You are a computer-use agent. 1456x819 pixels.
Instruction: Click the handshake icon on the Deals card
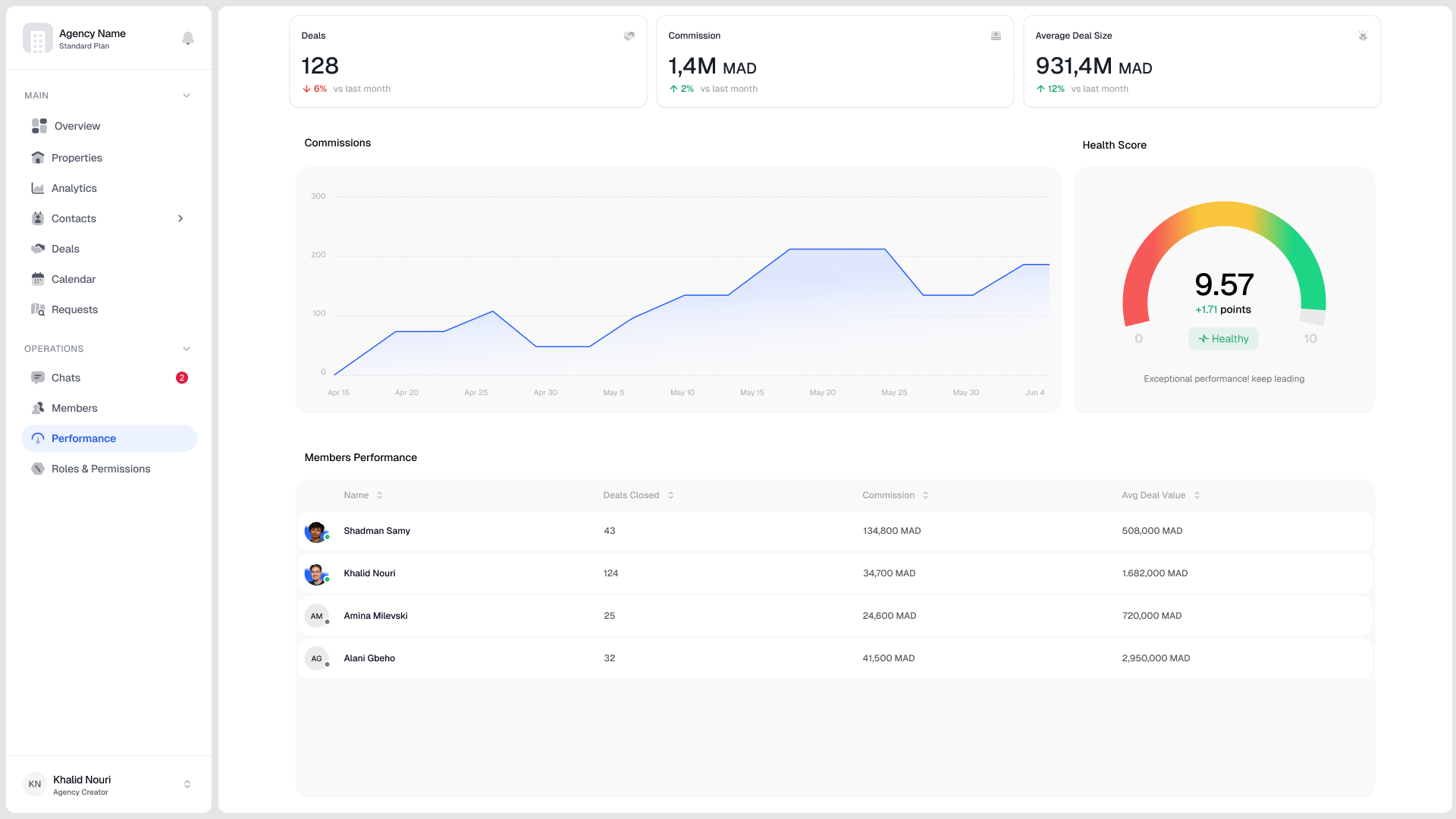[629, 36]
